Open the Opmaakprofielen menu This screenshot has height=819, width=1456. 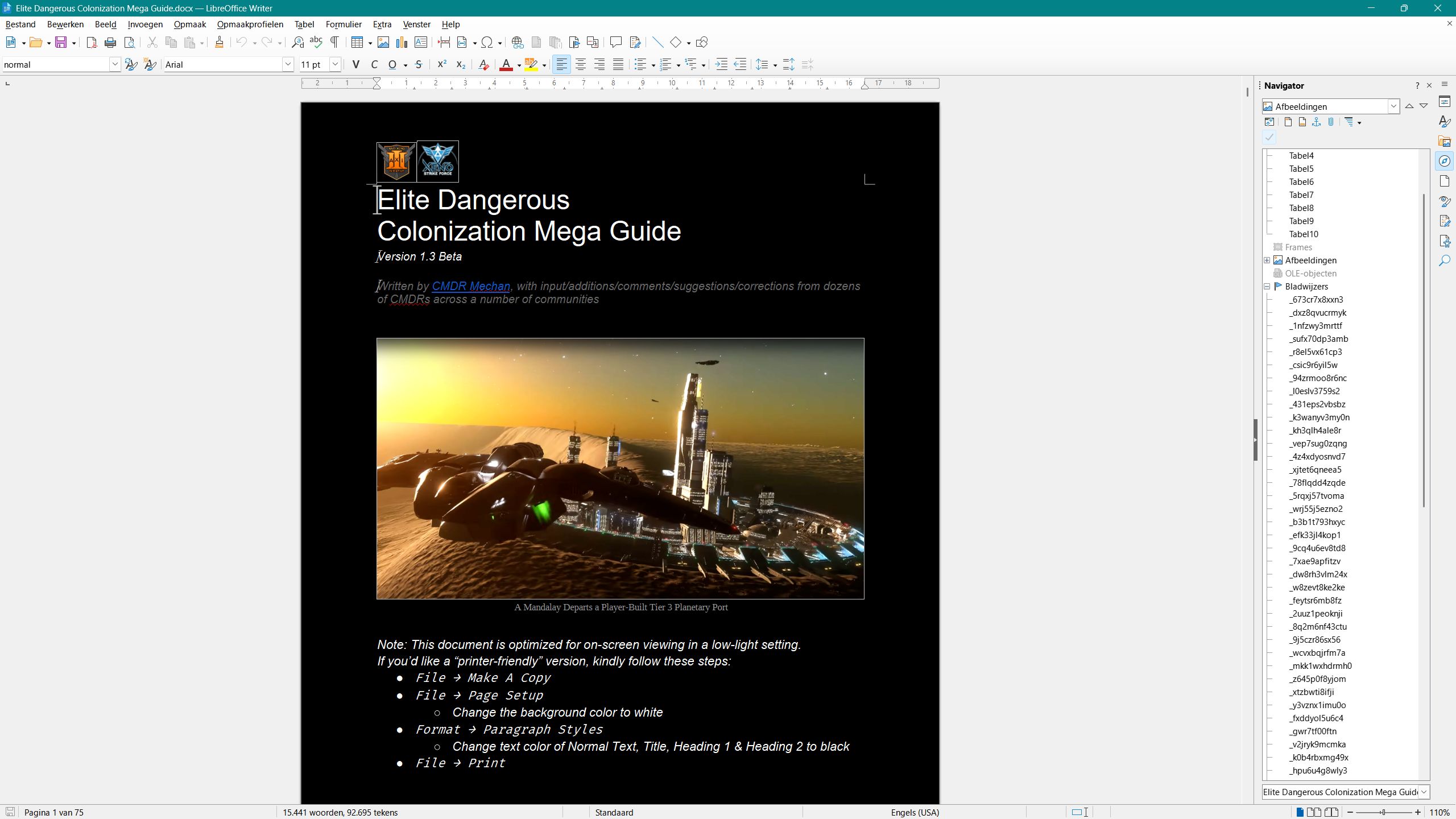click(250, 24)
